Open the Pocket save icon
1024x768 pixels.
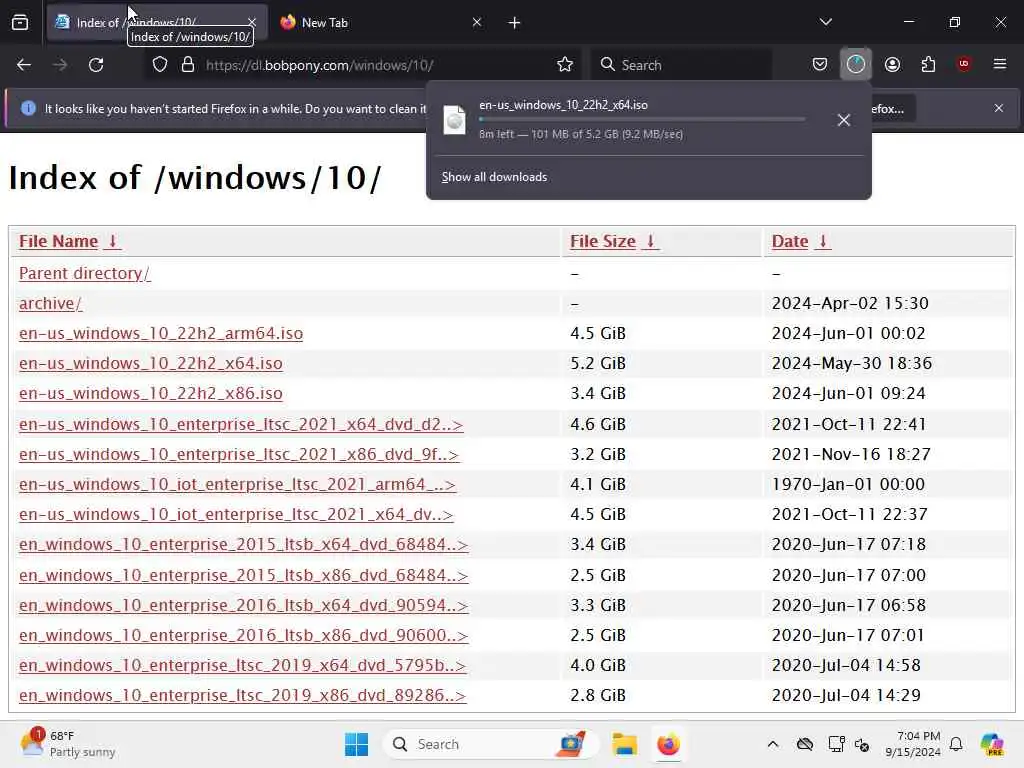(820, 64)
